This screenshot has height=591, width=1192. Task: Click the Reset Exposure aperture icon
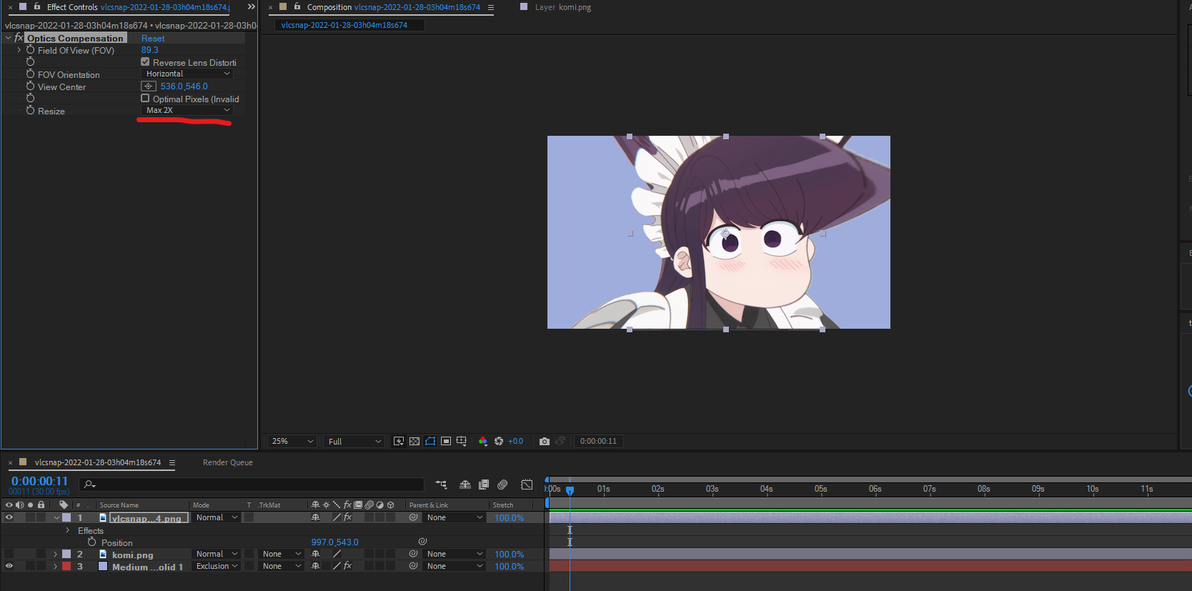(x=499, y=441)
